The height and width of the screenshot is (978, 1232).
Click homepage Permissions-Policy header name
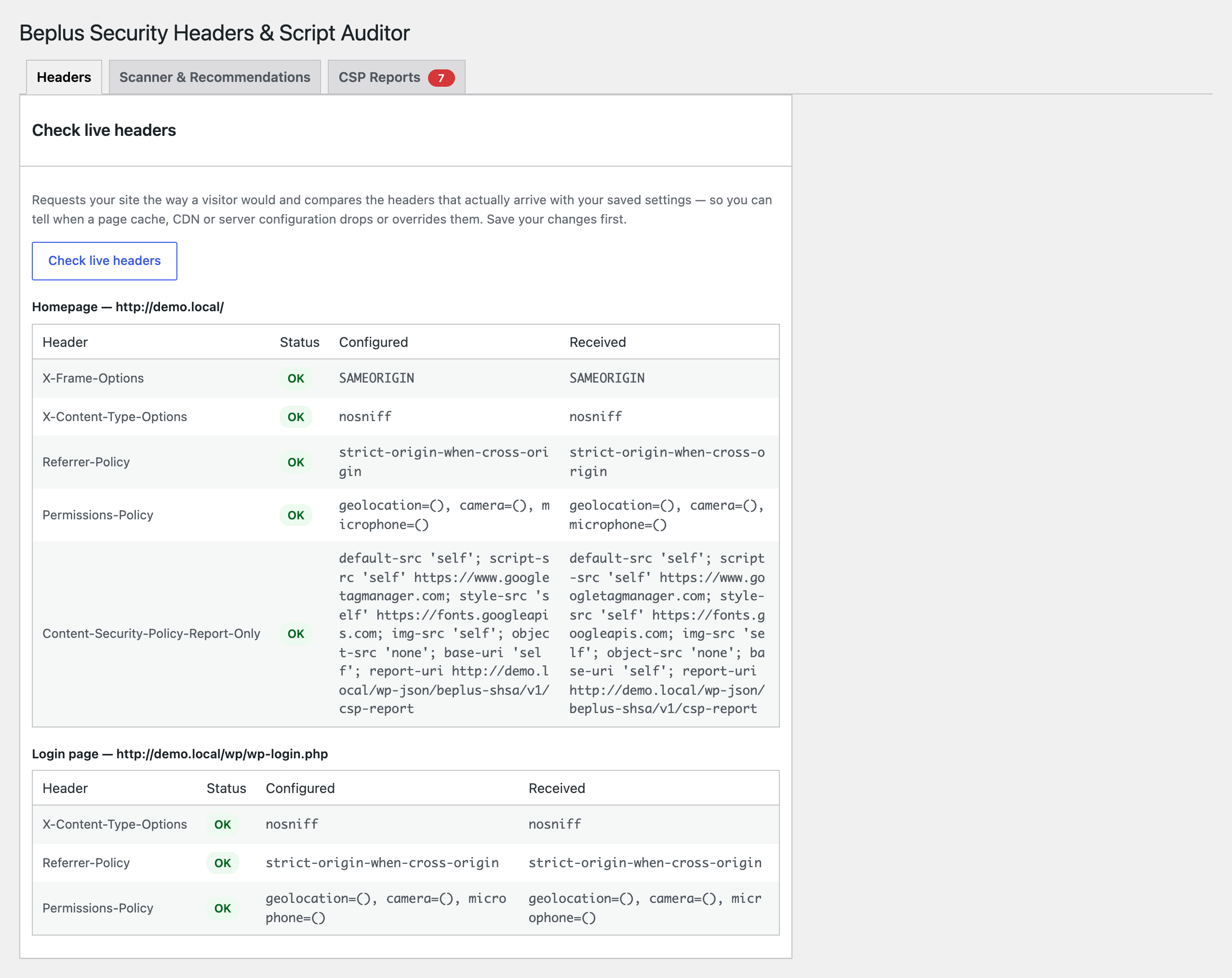98,515
